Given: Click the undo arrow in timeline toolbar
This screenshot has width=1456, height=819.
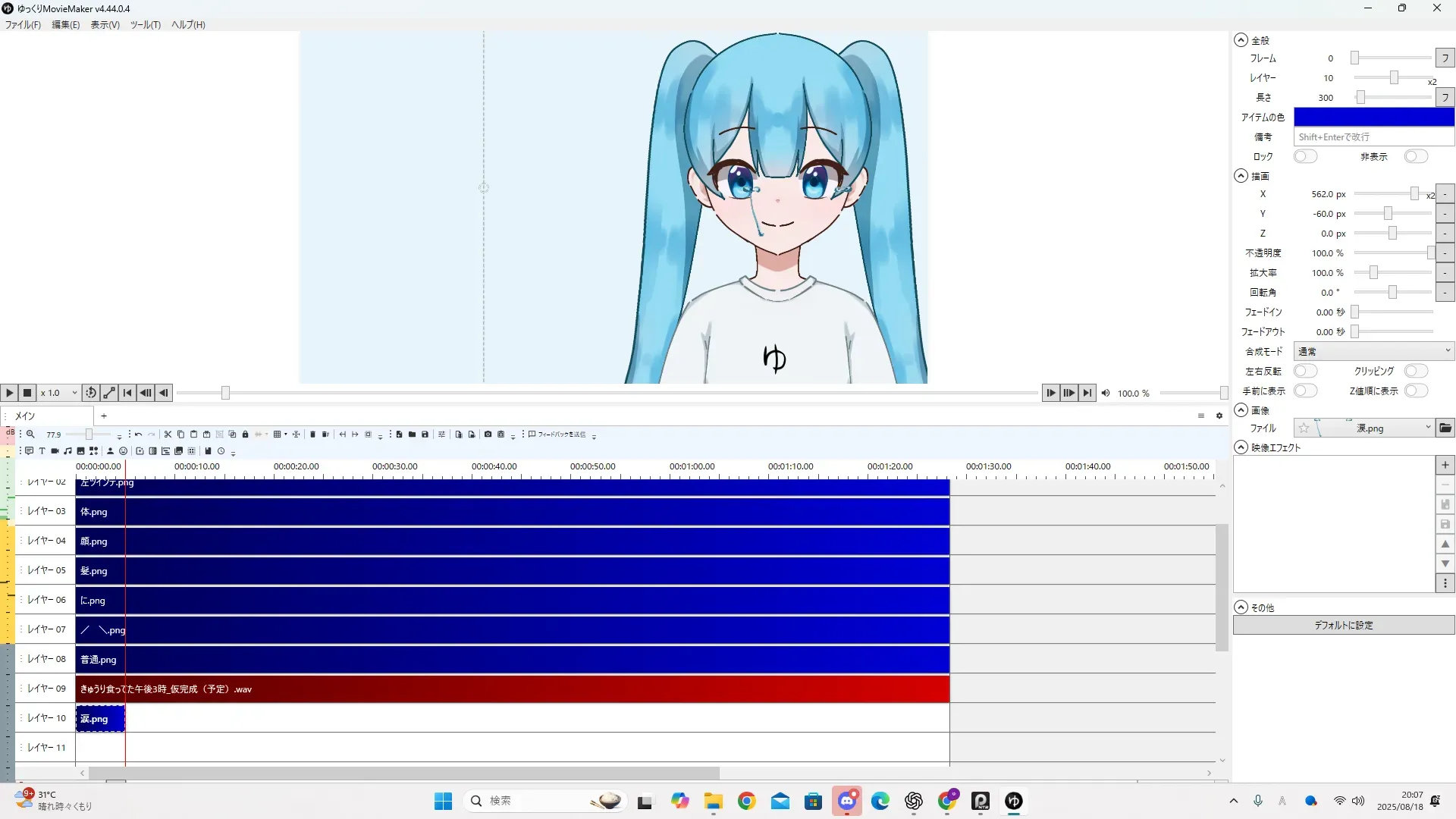Looking at the screenshot, I should tap(139, 435).
